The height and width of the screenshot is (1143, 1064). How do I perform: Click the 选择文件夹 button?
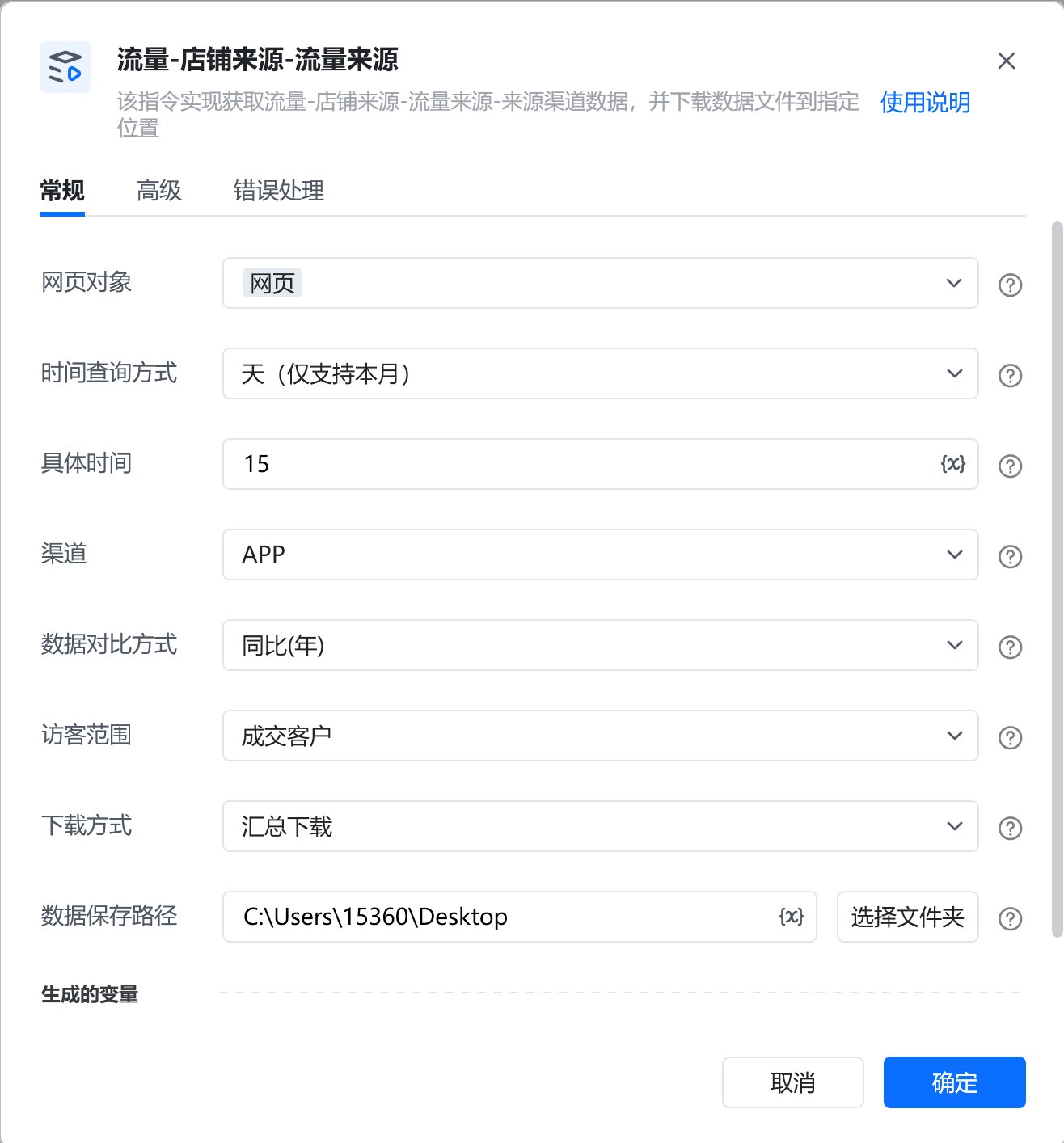click(x=908, y=917)
